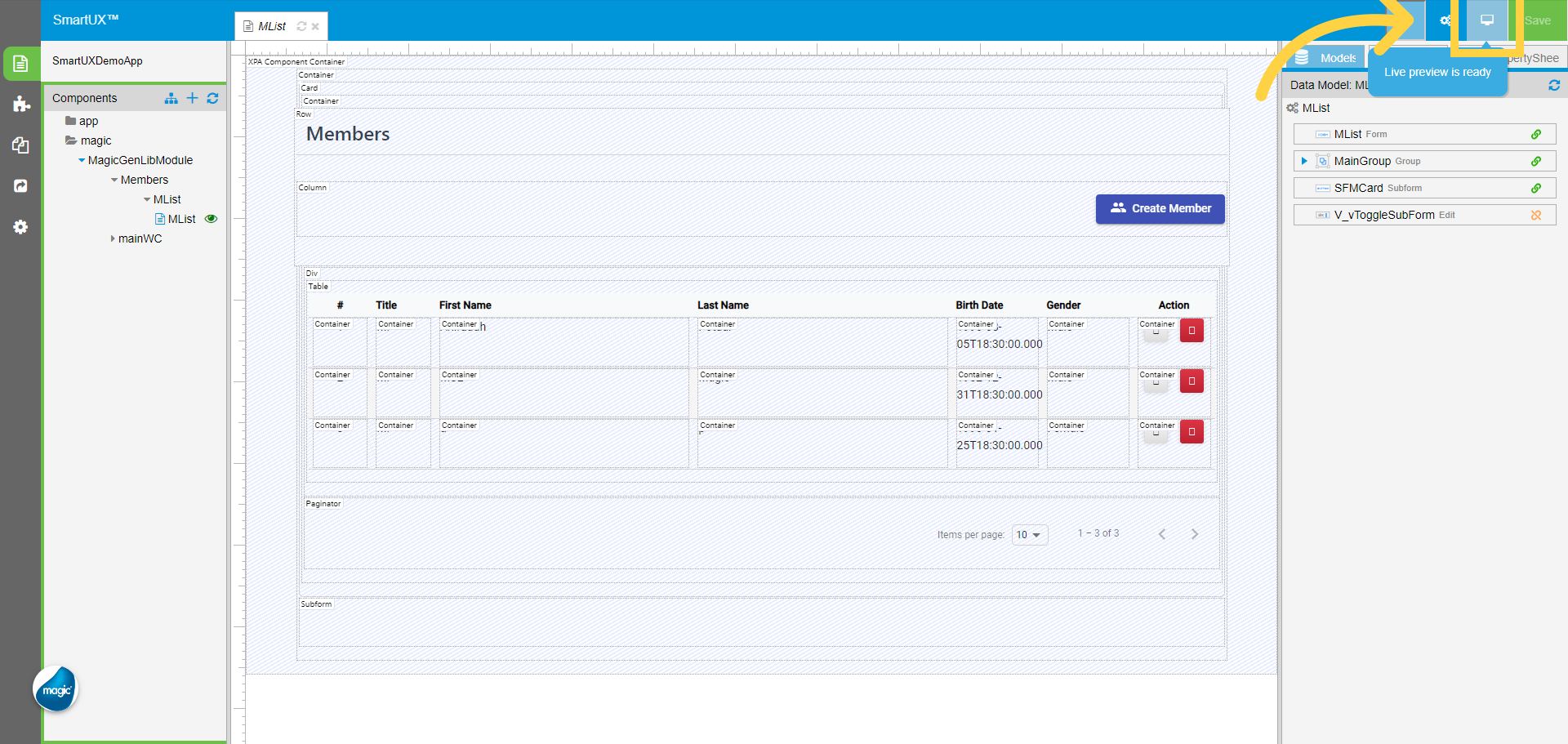This screenshot has width=1568, height=744.
Task: Click the puzzle piece icon in sidebar
Action: 21,104
